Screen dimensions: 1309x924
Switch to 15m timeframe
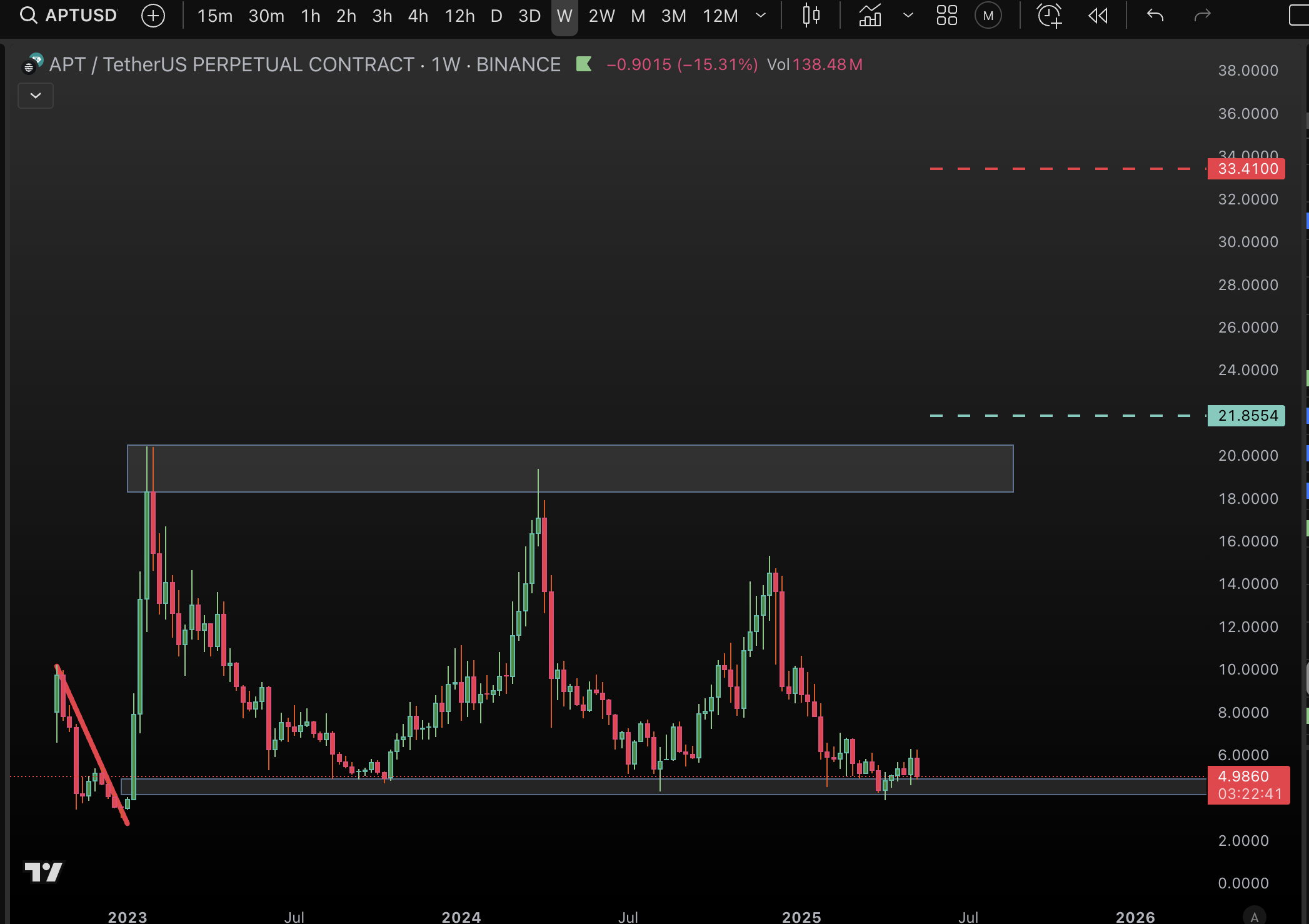point(215,16)
